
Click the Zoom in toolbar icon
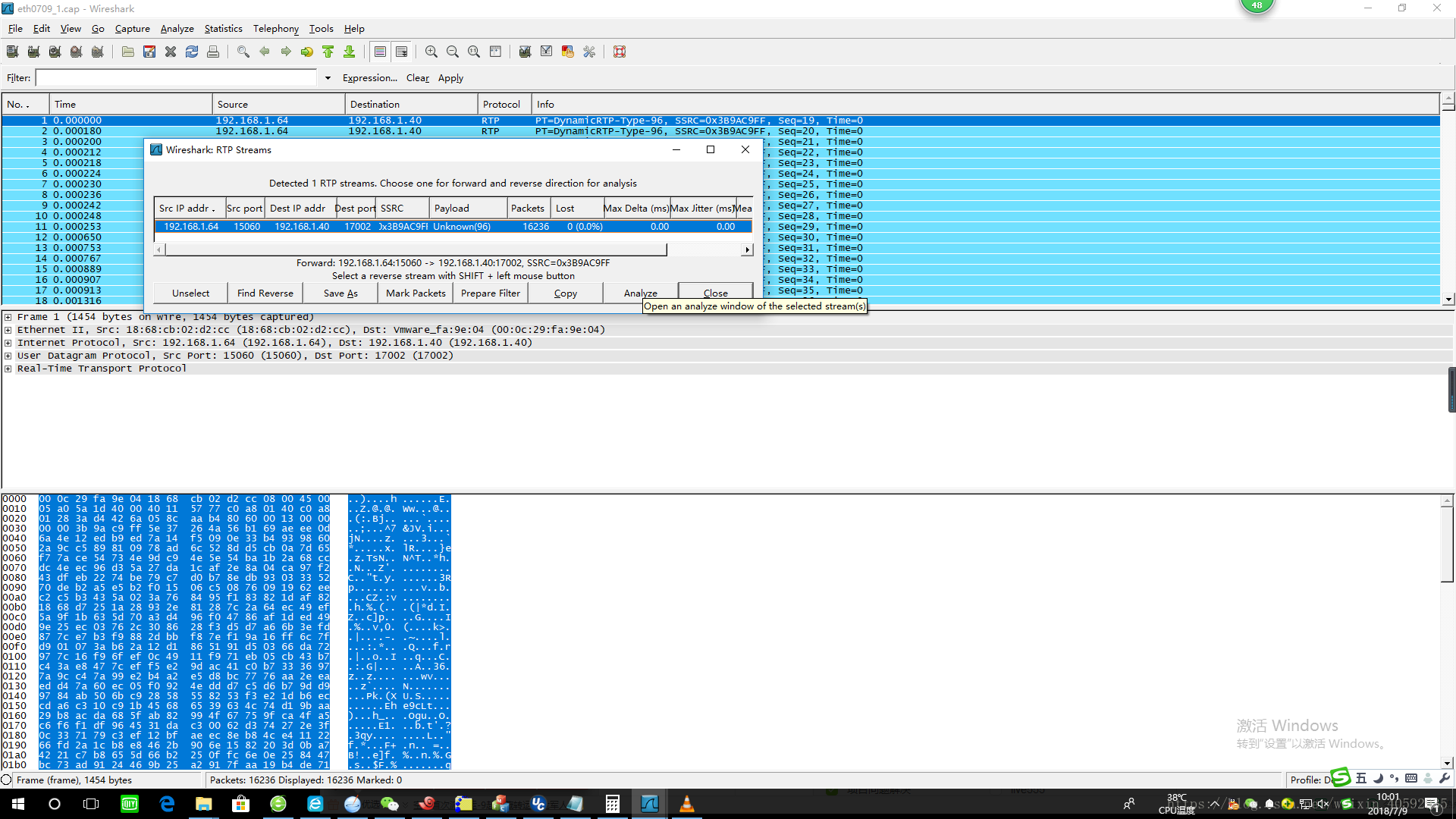[431, 52]
